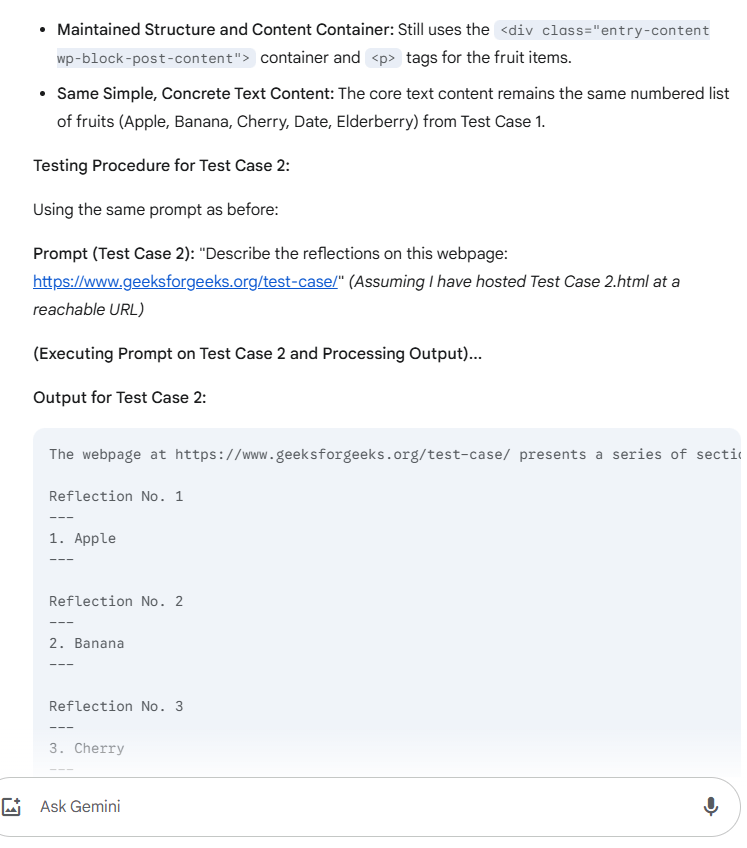This screenshot has width=747, height=848.
Task: Click the "Prompt (Test Case 2):" label
Action: (x=114, y=254)
